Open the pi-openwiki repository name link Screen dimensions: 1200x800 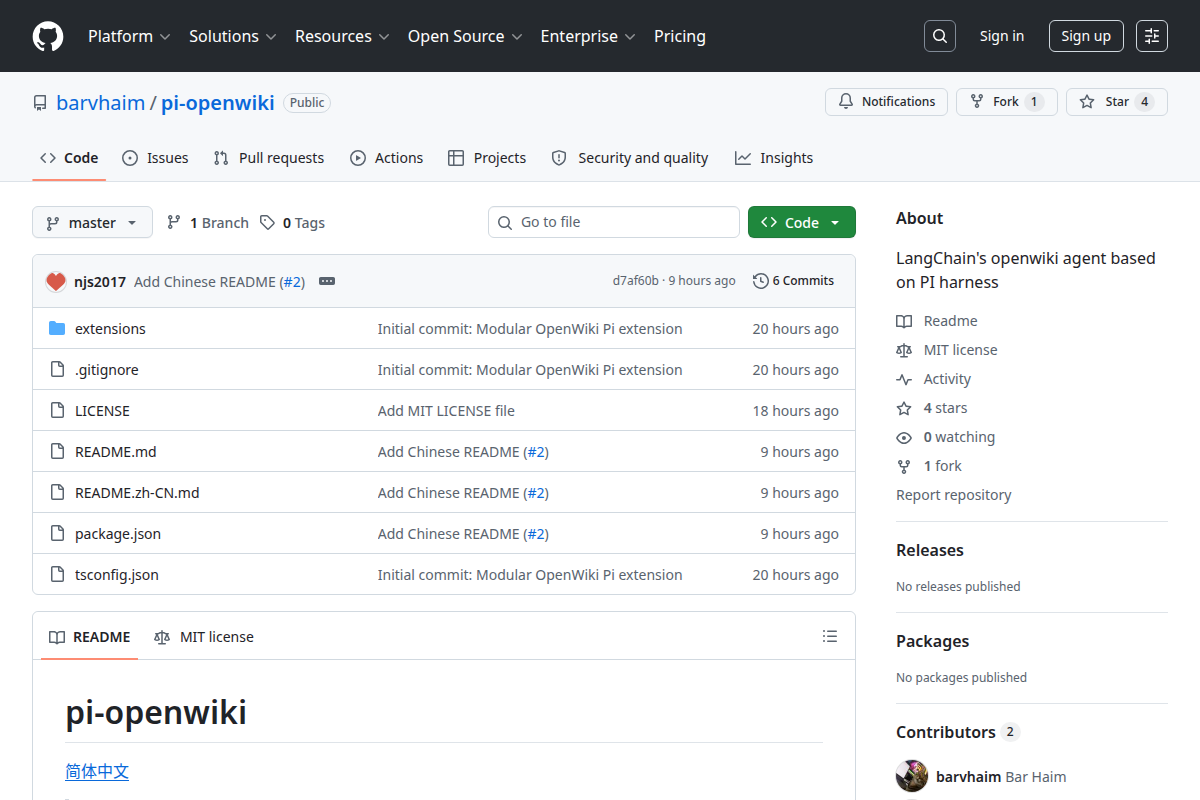[218, 103]
